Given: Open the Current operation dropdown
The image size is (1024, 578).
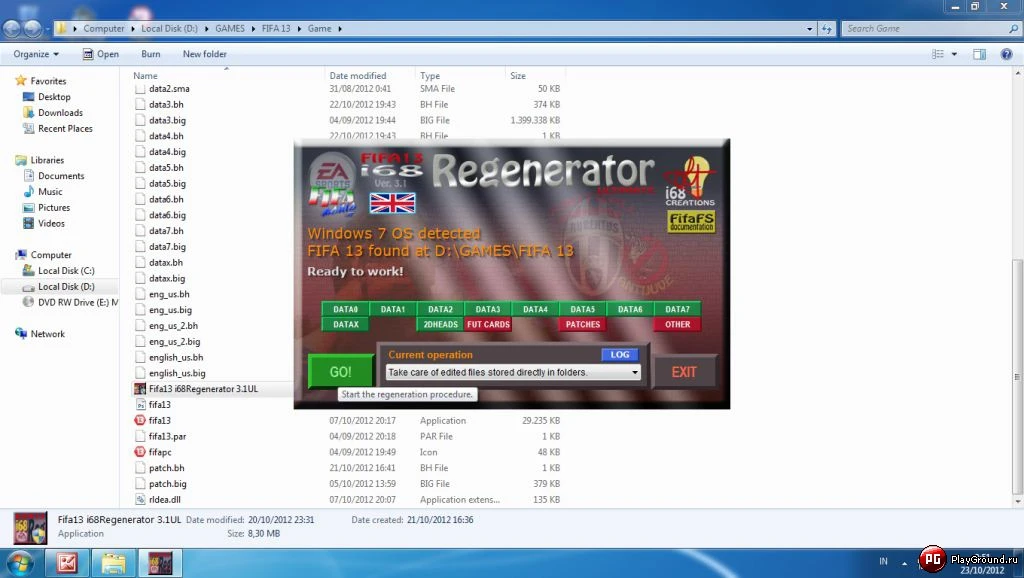Looking at the screenshot, I should (633, 371).
